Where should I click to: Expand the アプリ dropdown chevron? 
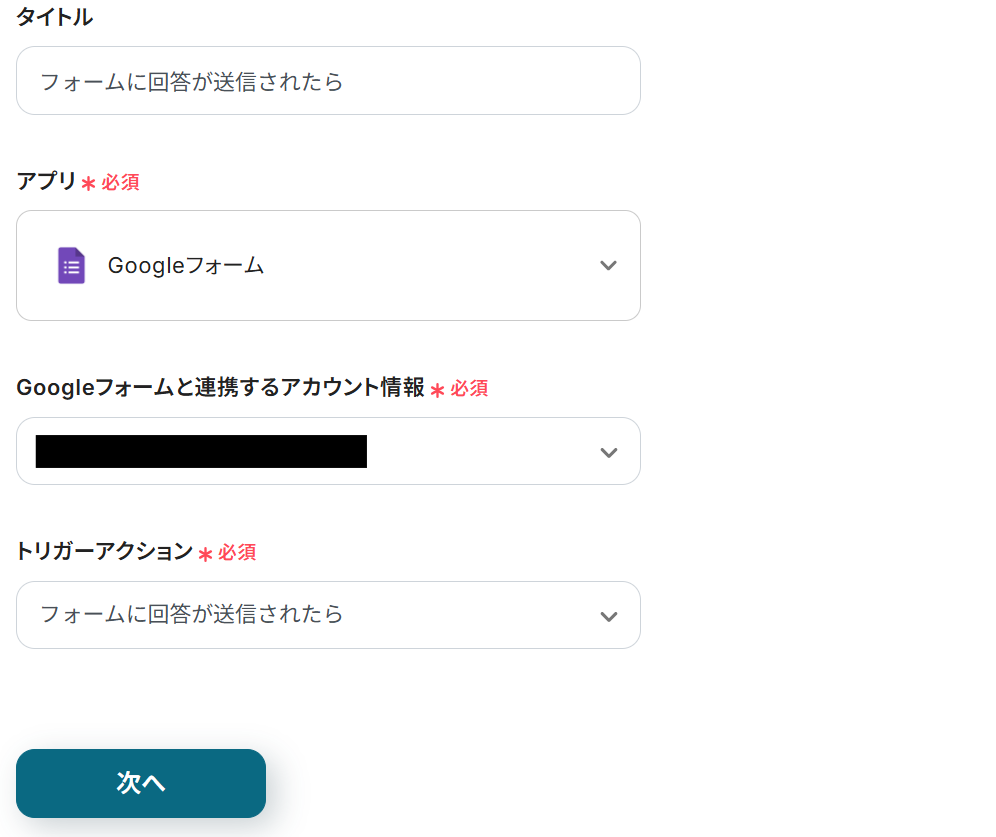tap(608, 266)
